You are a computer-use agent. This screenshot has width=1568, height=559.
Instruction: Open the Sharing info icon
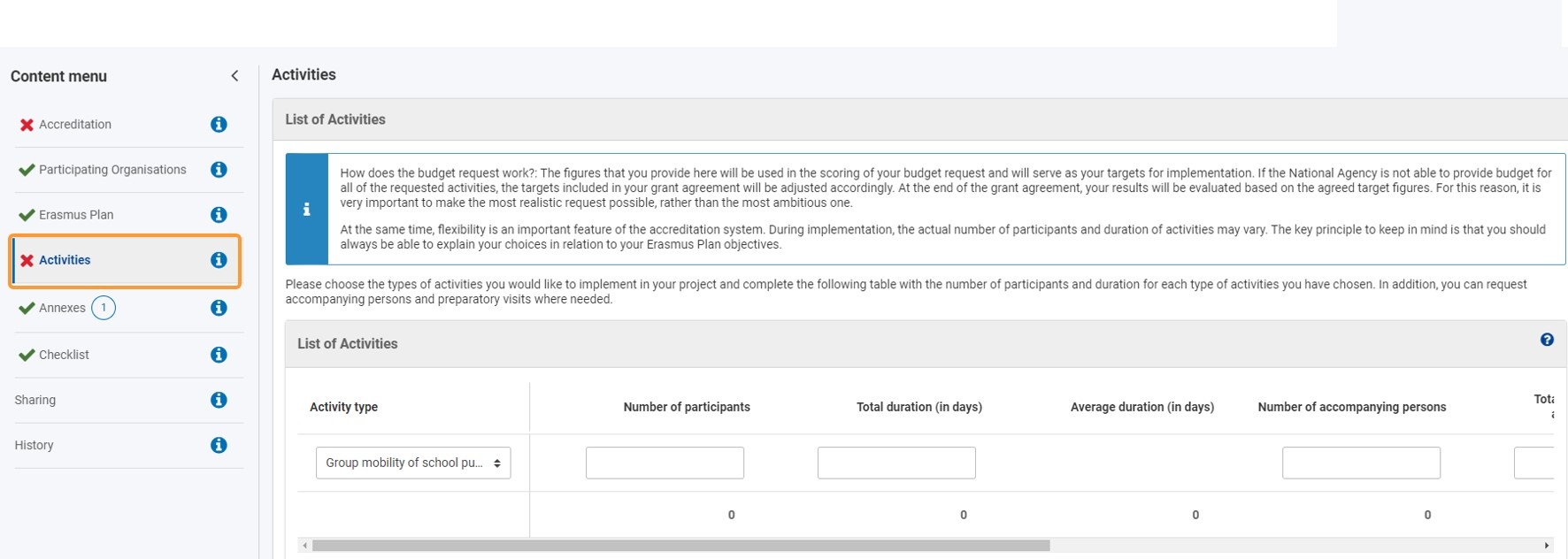tap(219, 400)
